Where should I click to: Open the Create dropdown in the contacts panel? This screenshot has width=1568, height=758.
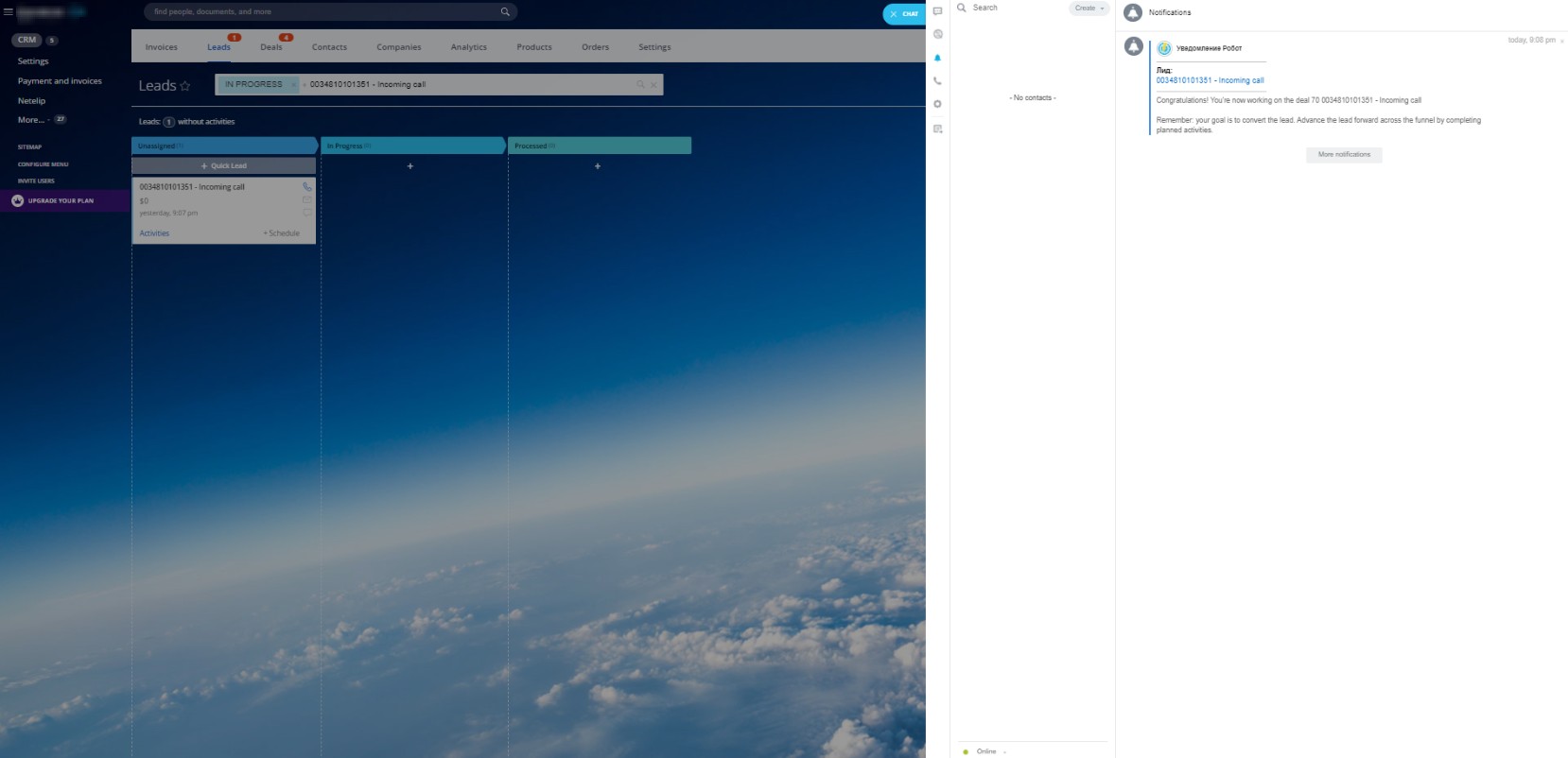[1089, 9]
